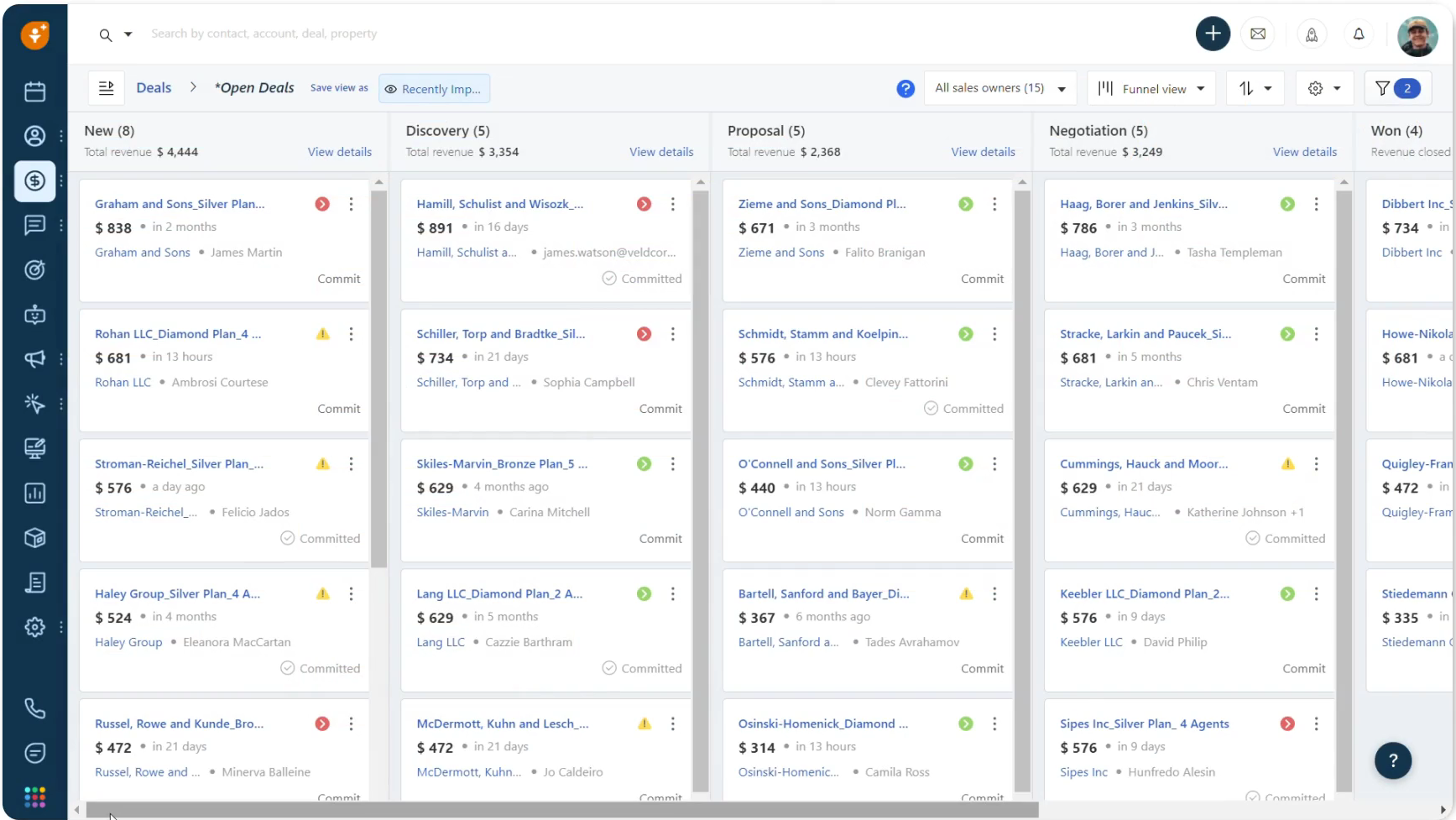Open the filter funnel icon
1456x820 pixels.
pos(1397,88)
